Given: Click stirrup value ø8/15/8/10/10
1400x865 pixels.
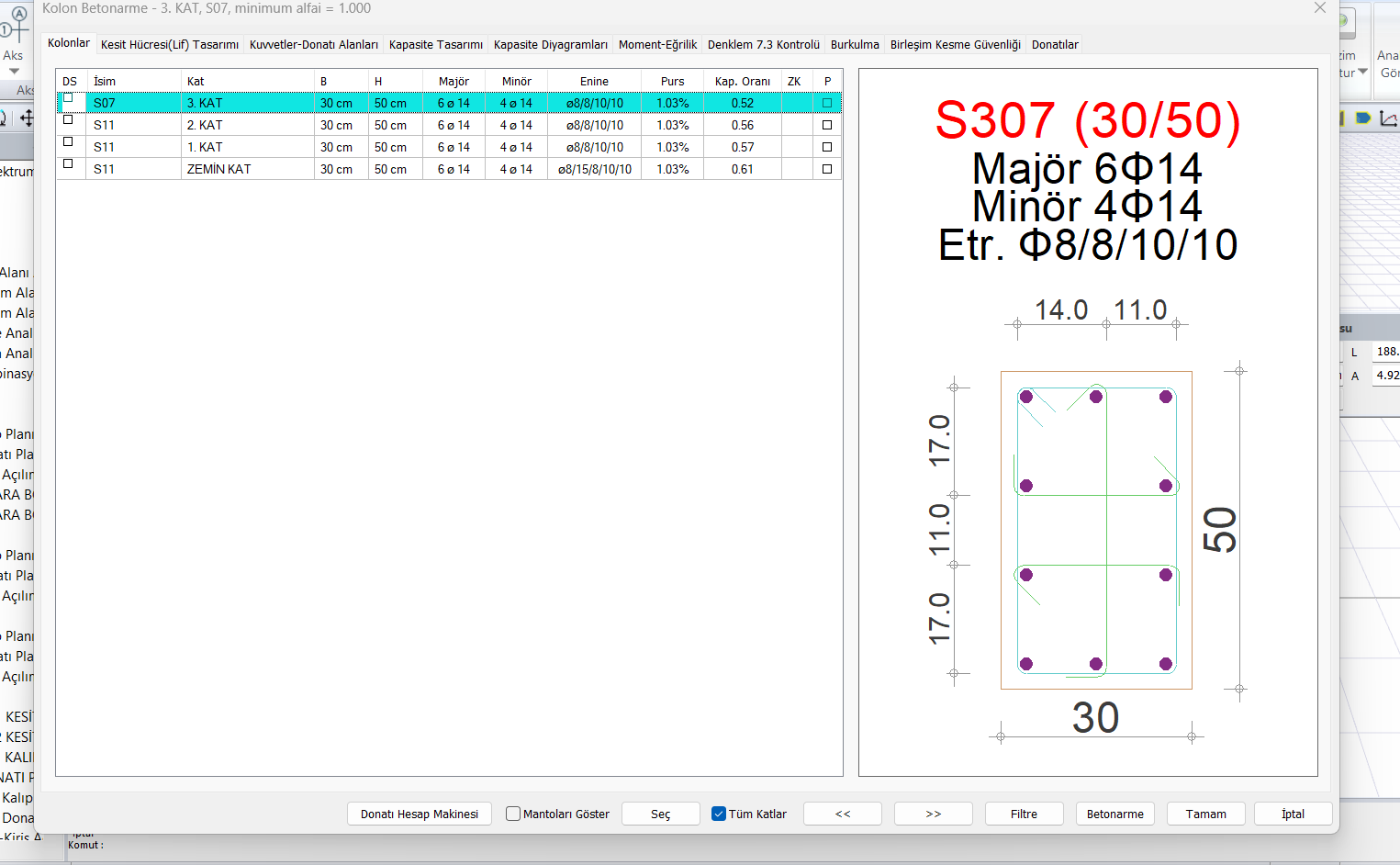Looking at the screenshot, I should pos(594,169).
